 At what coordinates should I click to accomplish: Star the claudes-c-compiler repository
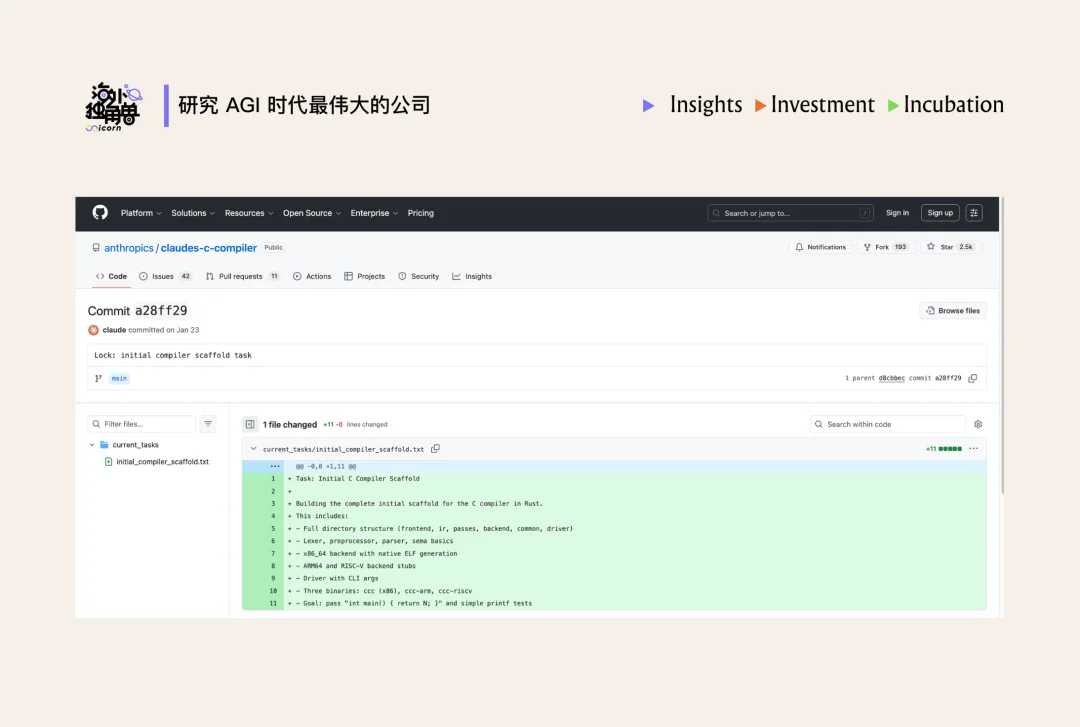pyautogui.click(x=947, y=246)
